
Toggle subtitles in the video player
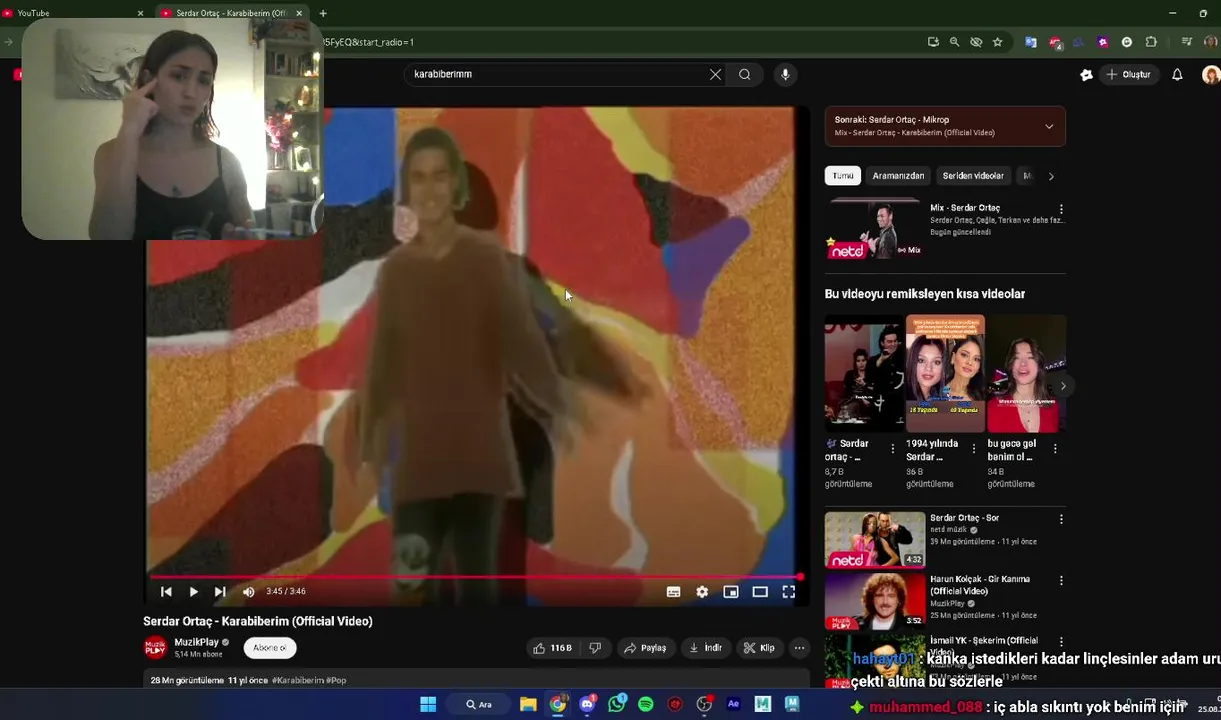click(673, 592)
